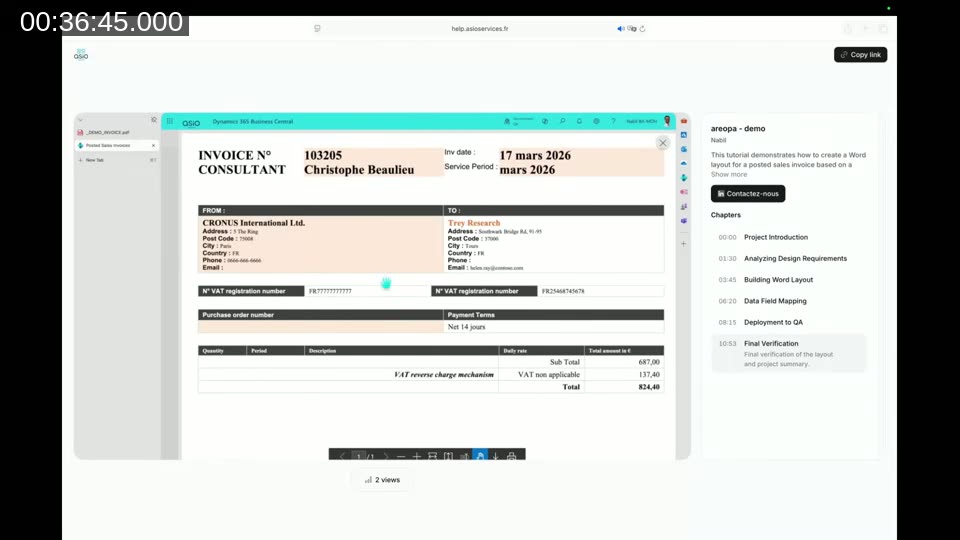This screenshot has height=540, width=960.
Task: Open the search magnifier in Business Central
Action: [x=562, y=121]
